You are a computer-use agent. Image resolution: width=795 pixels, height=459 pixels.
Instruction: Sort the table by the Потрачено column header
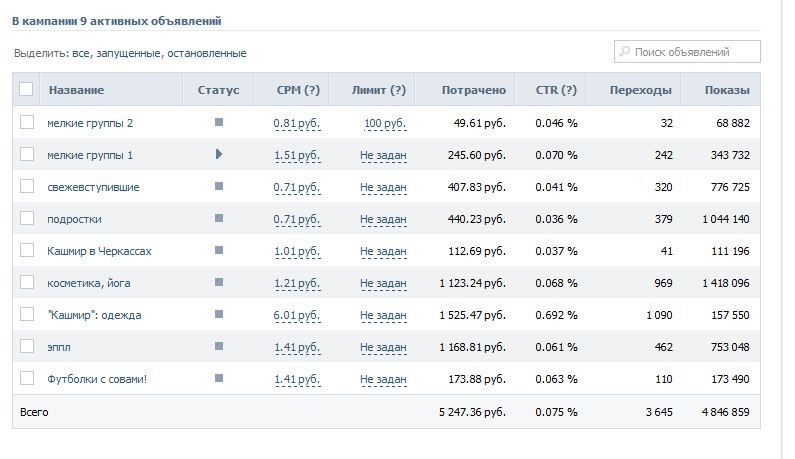coord(474,90)
